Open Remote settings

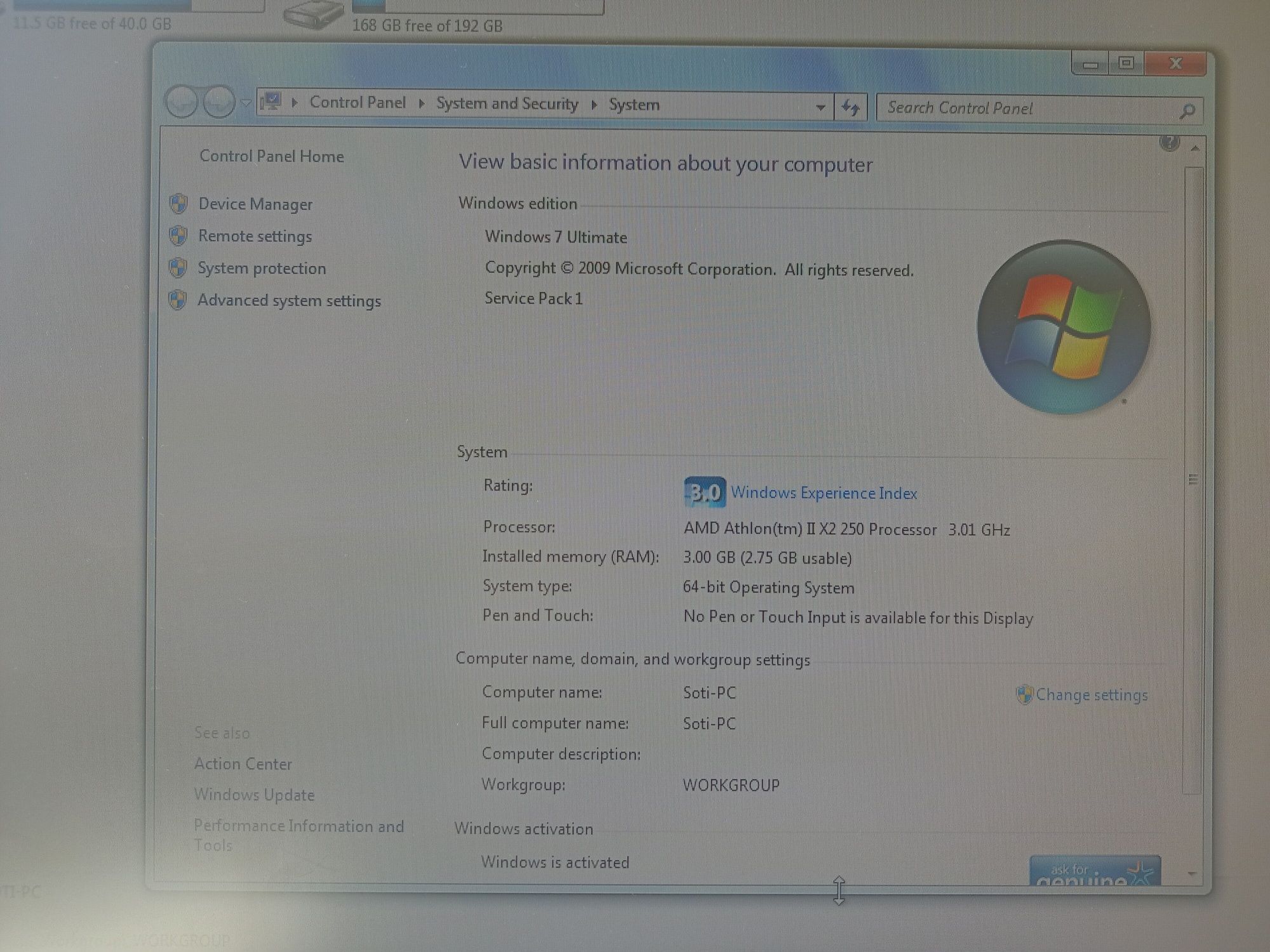point(255,236)
